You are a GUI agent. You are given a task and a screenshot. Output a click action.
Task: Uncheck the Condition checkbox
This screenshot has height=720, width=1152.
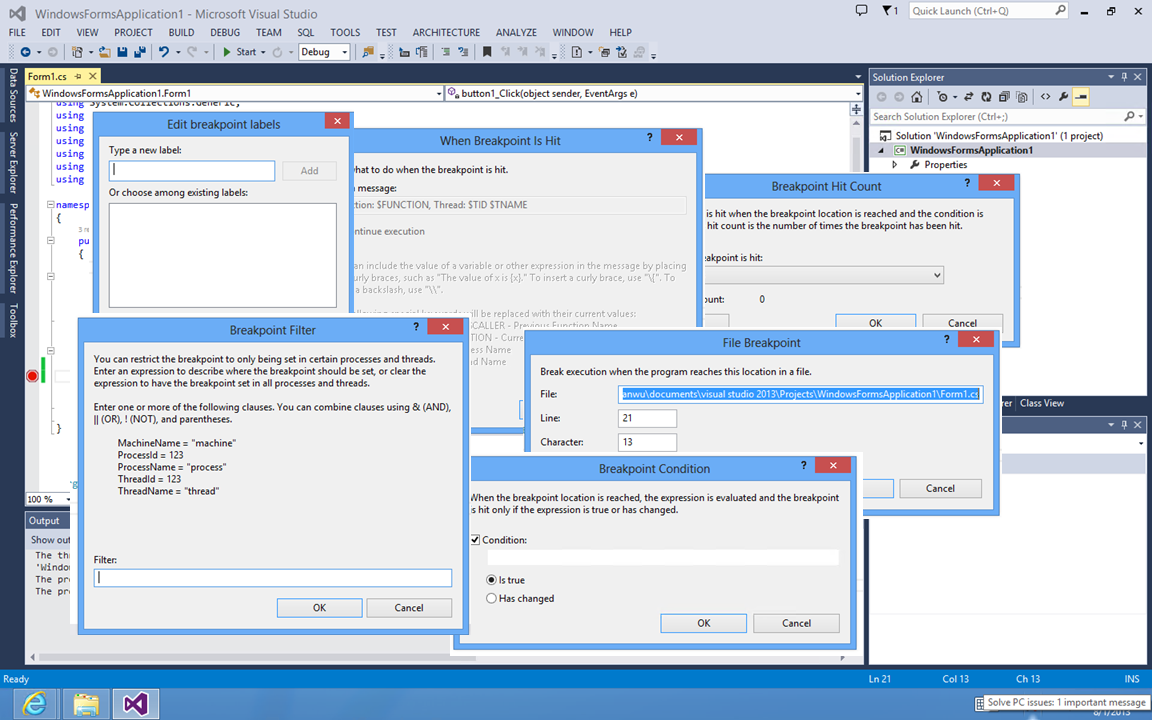(x=476, y=540)
